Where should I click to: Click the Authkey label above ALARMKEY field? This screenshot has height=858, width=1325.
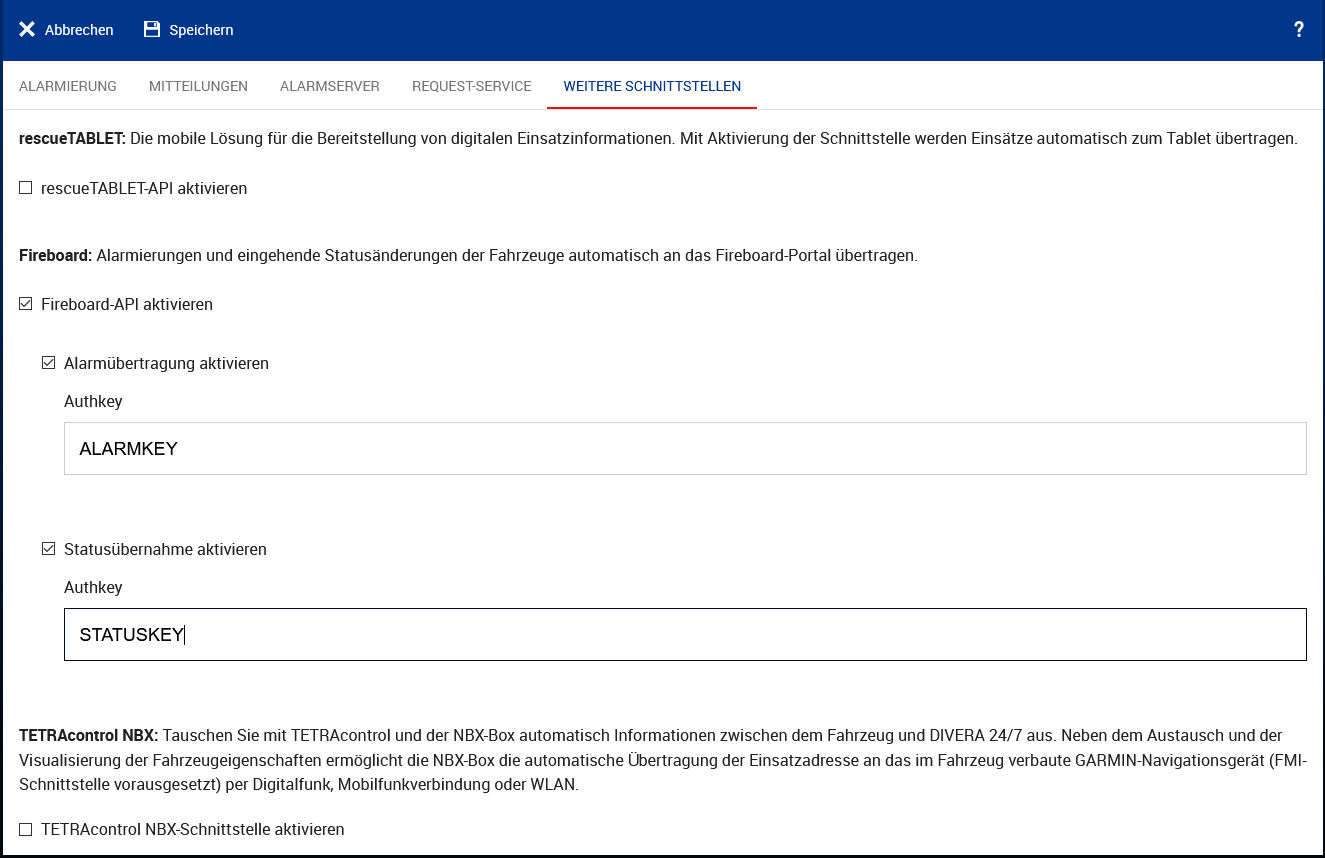[x=93, y=401]
